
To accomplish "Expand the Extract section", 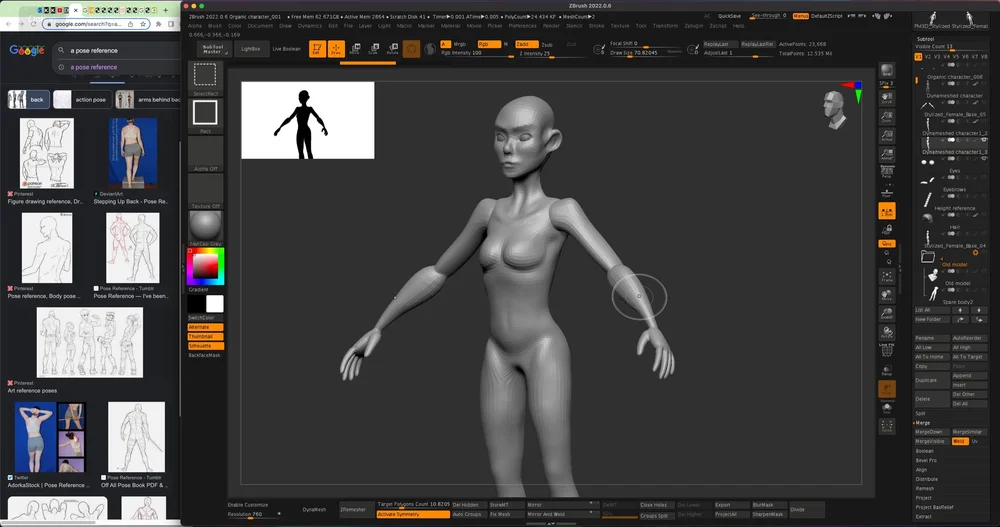I will (923, 516).
